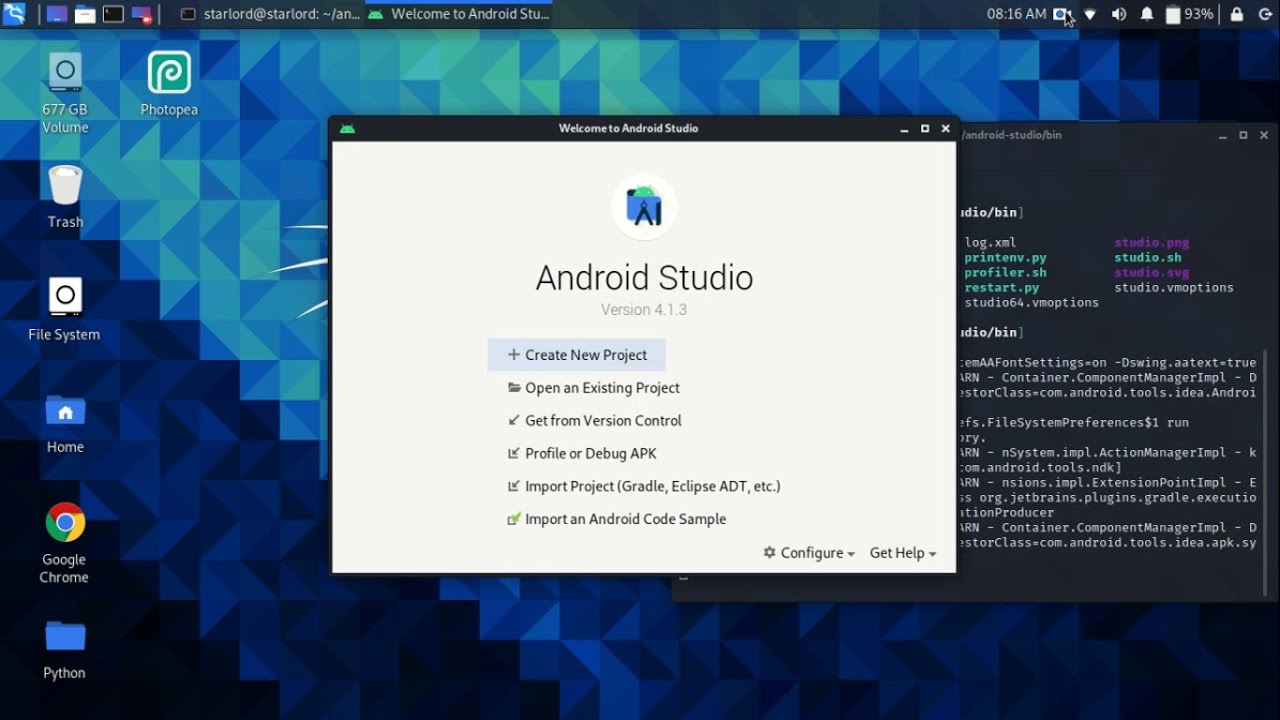Click printenv.py in terminal listing
The height and width of the screenshot is (720, 1280).
point(1006,258)
